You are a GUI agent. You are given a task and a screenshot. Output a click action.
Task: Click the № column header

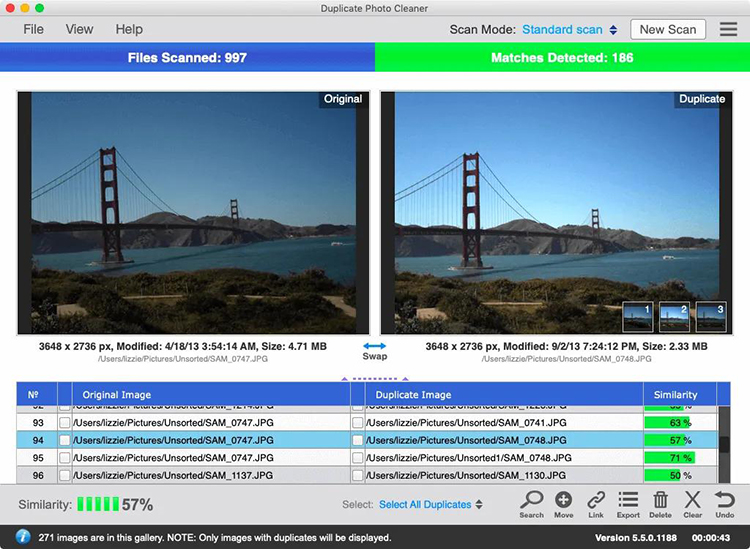[x=37, y=395]
